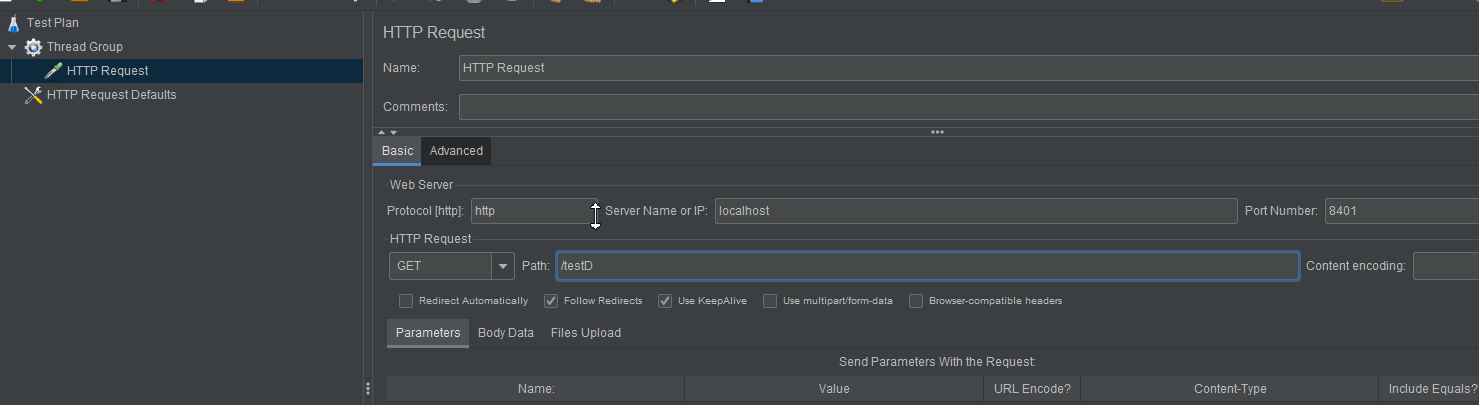The width and height of the screenshot is (1479, 405).
Task: Click the Value column header
Action: click(834, 389)
